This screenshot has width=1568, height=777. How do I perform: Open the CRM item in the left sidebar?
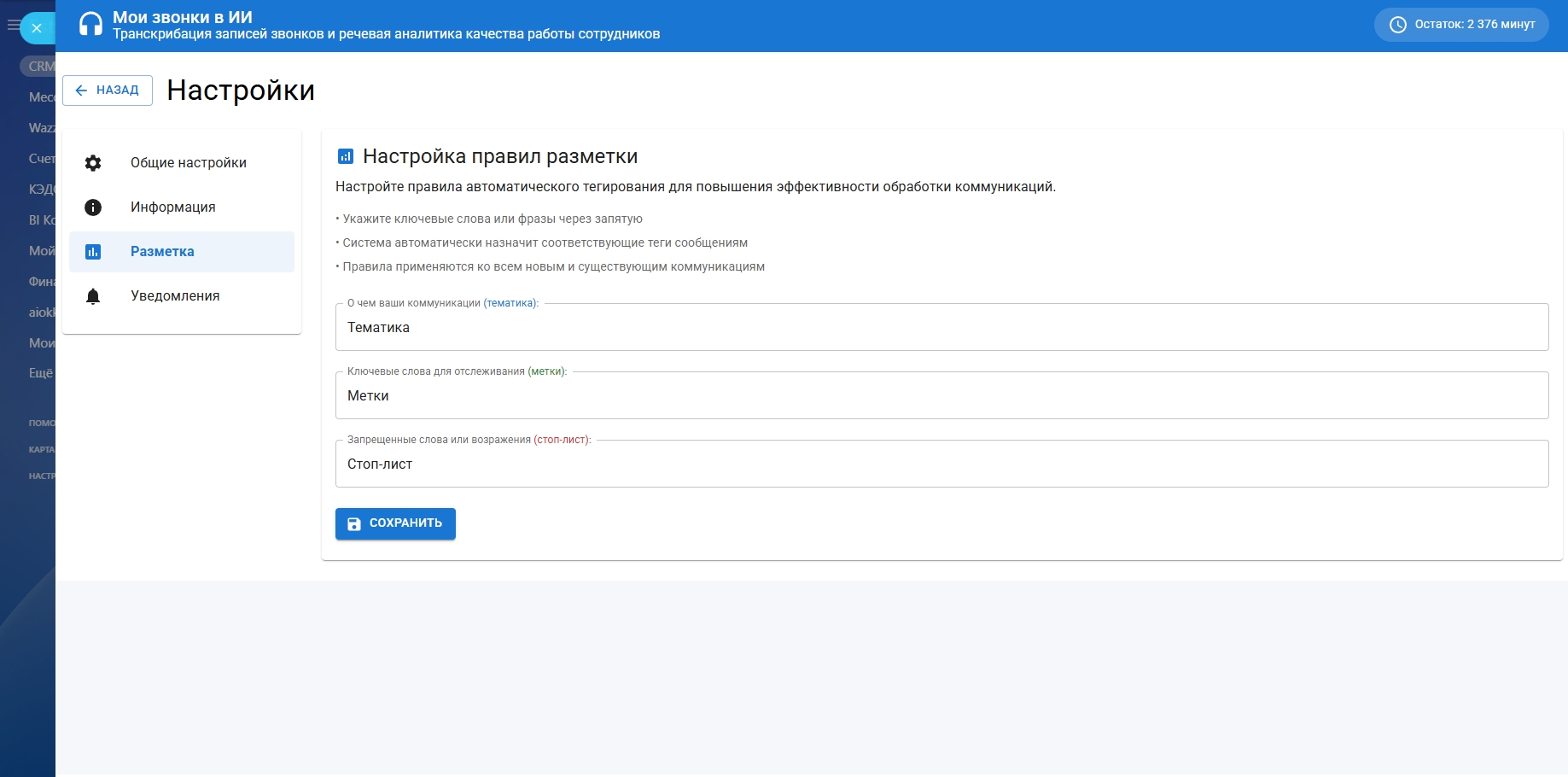[x=39, y=67]
